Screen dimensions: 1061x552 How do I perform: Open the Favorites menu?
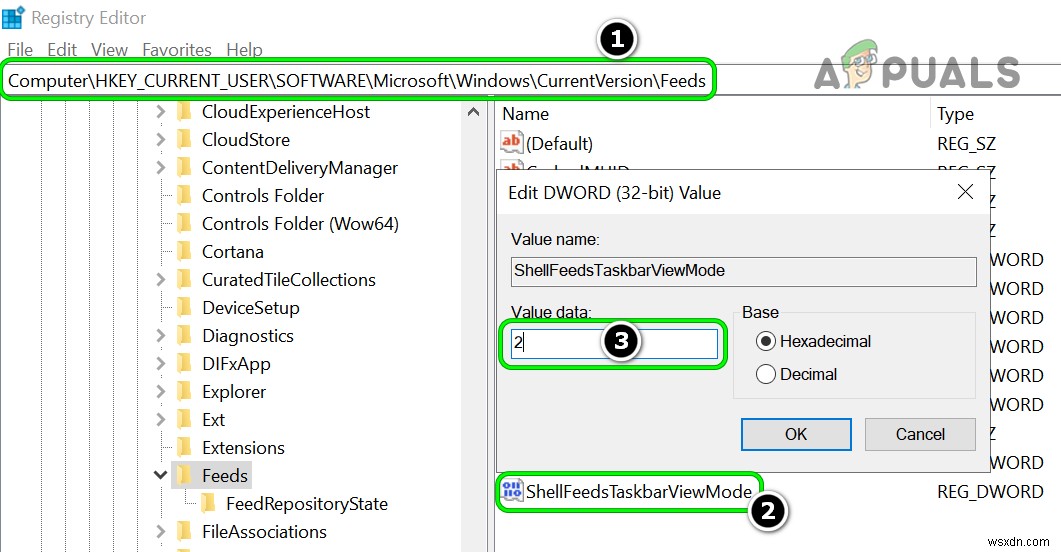coord(177,49)
